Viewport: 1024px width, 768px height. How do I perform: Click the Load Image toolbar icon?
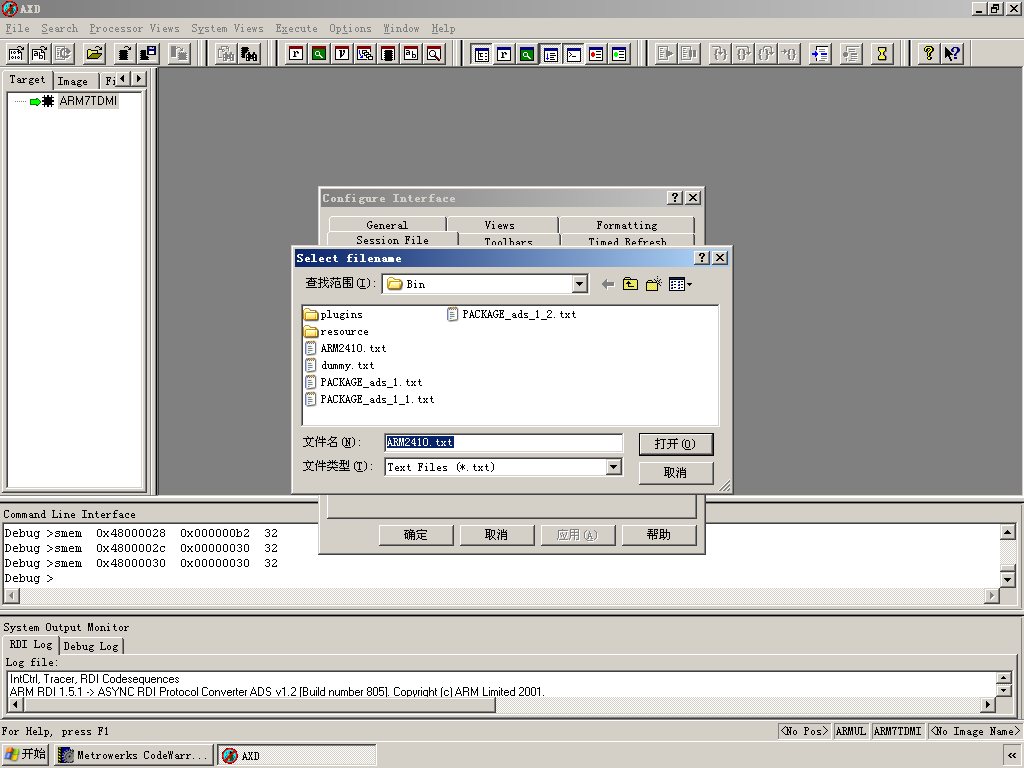(x=16, y=54)
